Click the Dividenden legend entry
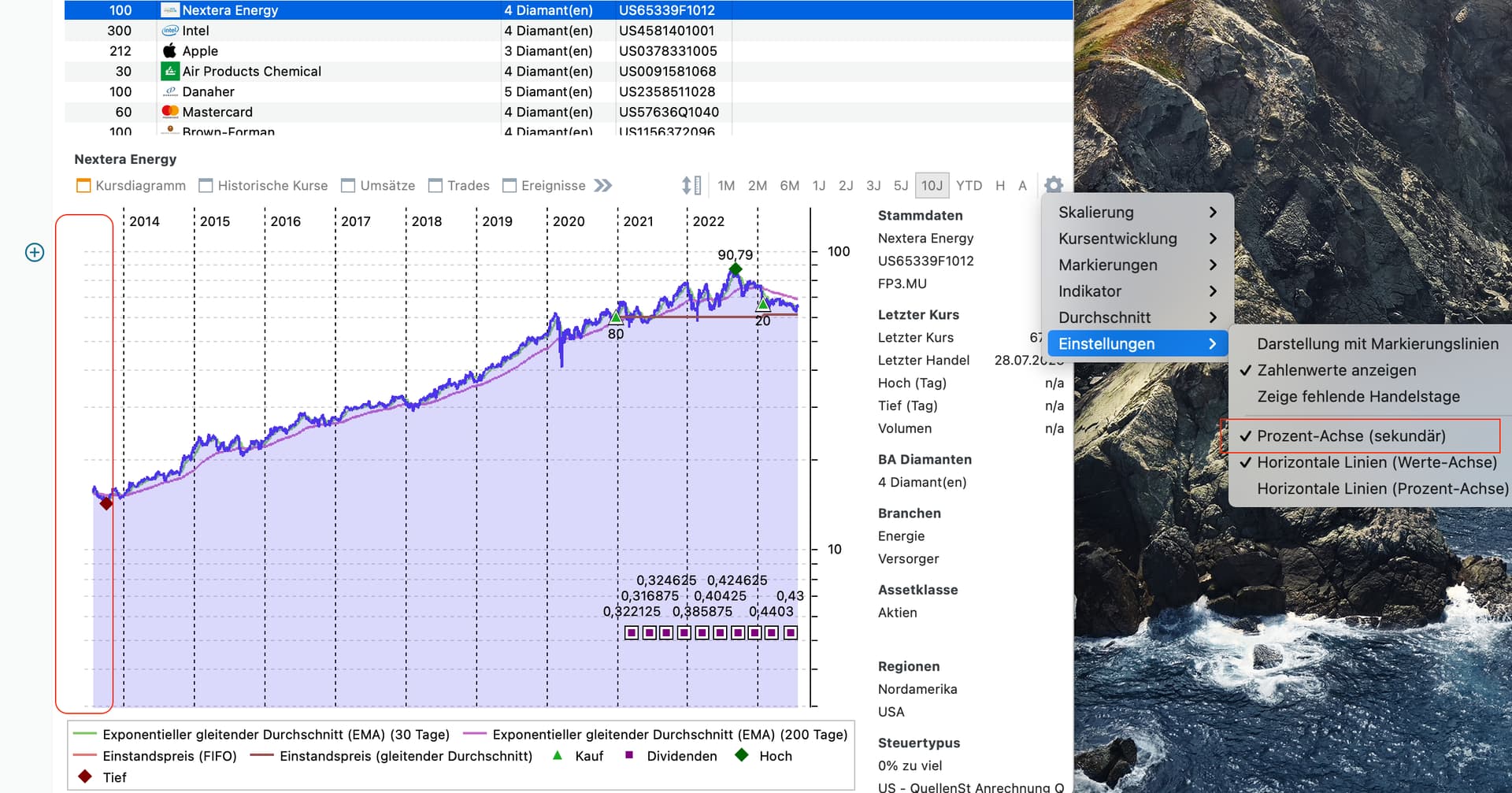 [671, 756]
